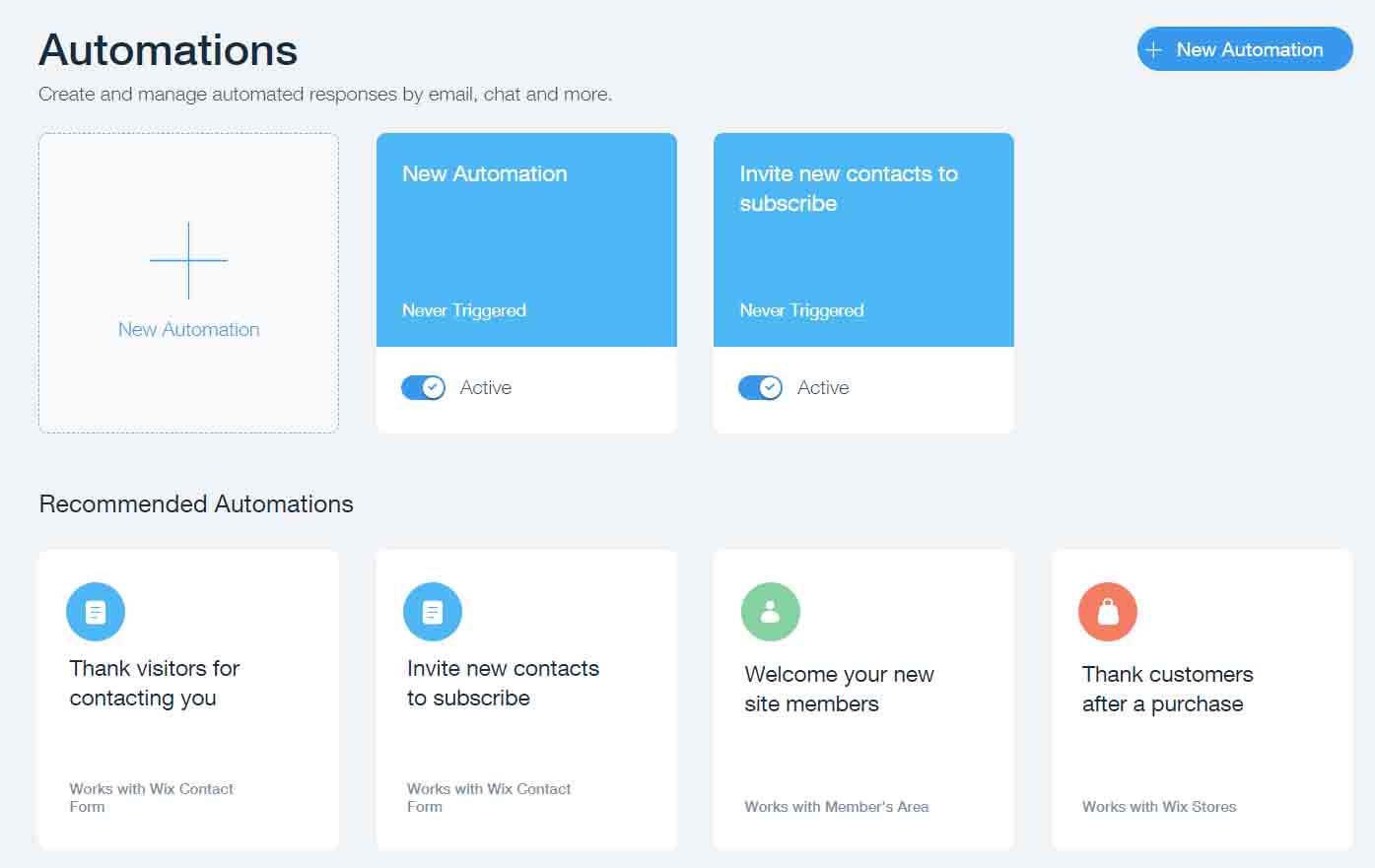Viewport: 1375px width, 868px height.
Task: Click the Recommended Automations heading
Action: click(196, 504)
